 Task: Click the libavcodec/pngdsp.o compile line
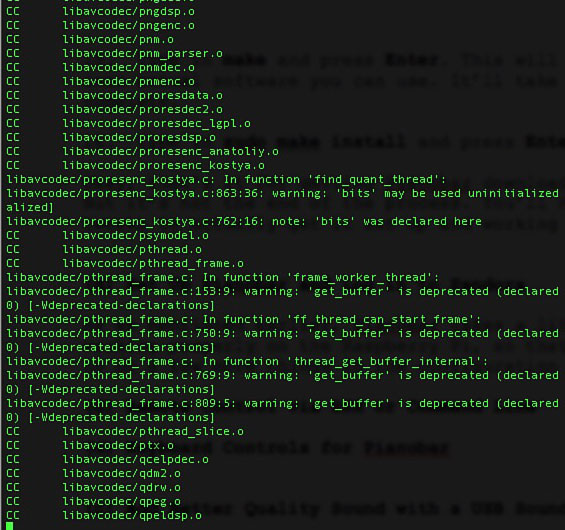(x=101, y=12)
